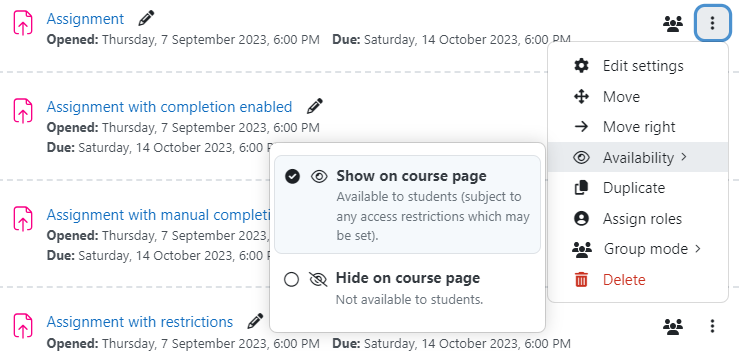Open the Assignment with completion enabled link

pos(169,107)
